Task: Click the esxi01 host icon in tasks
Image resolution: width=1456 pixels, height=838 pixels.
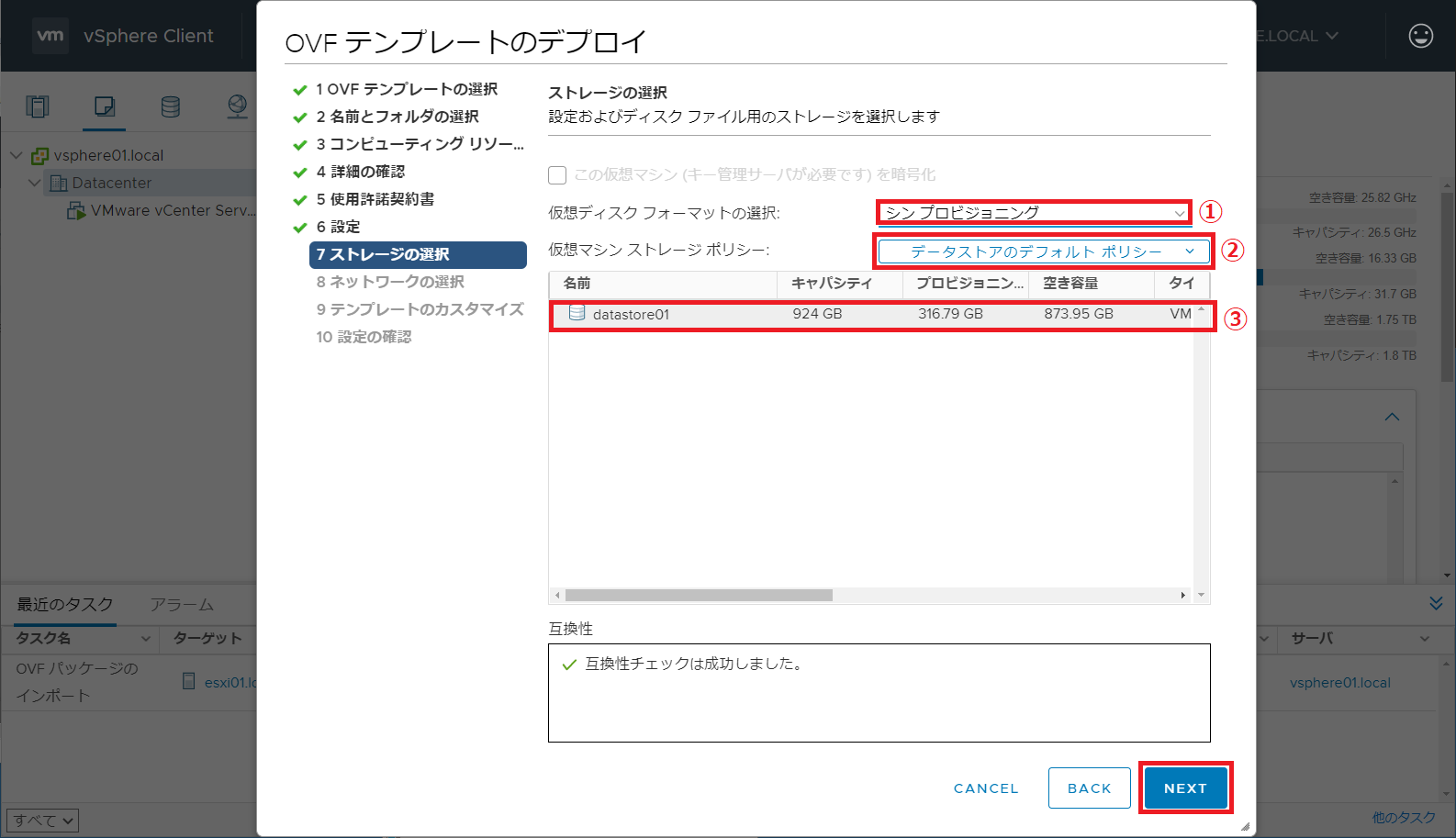Action: (x=189, y=681)
